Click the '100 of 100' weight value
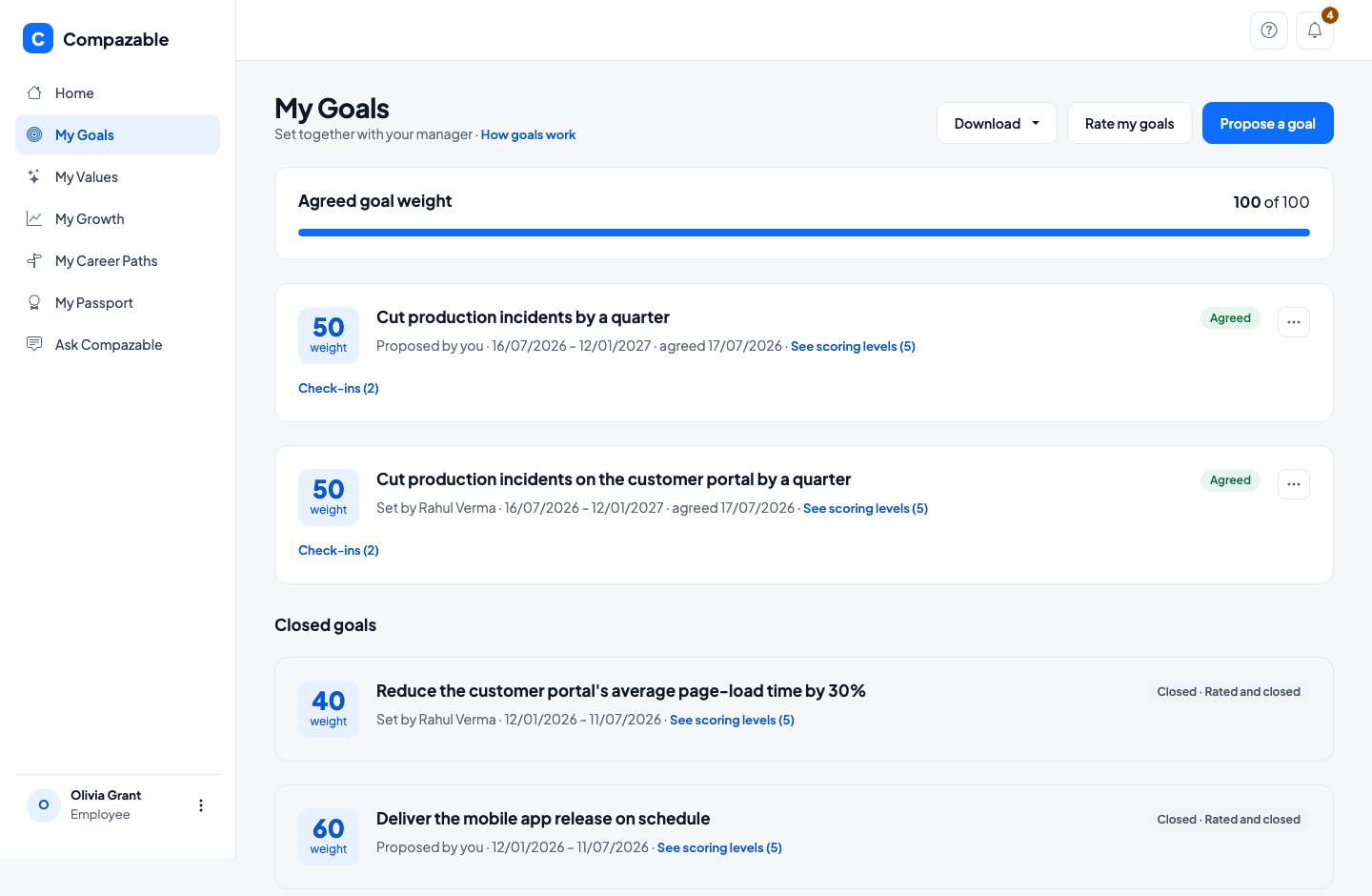Viewport: 1372px width, 896px height. 1271,202
